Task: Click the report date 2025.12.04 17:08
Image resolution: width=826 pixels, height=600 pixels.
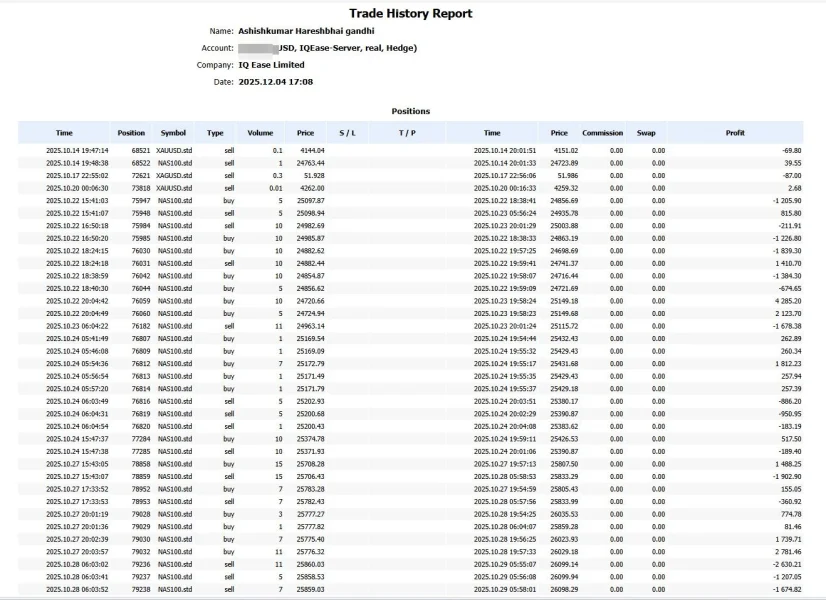Action: 276,82
